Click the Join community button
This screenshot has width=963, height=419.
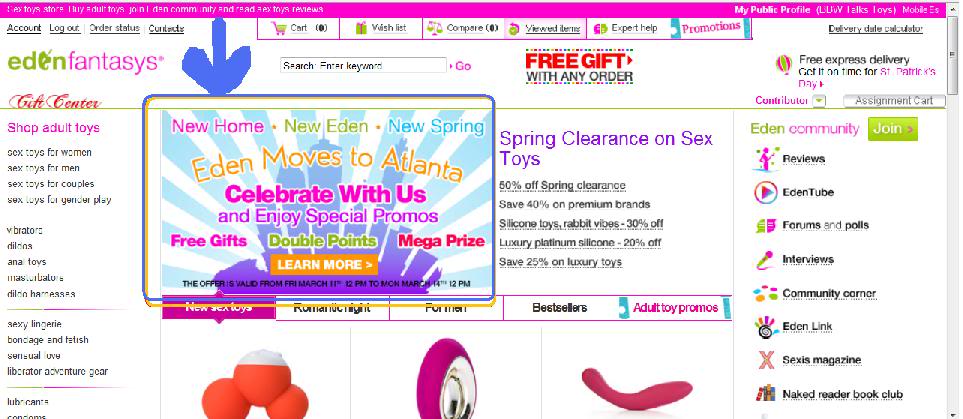(x=892, y=129)
